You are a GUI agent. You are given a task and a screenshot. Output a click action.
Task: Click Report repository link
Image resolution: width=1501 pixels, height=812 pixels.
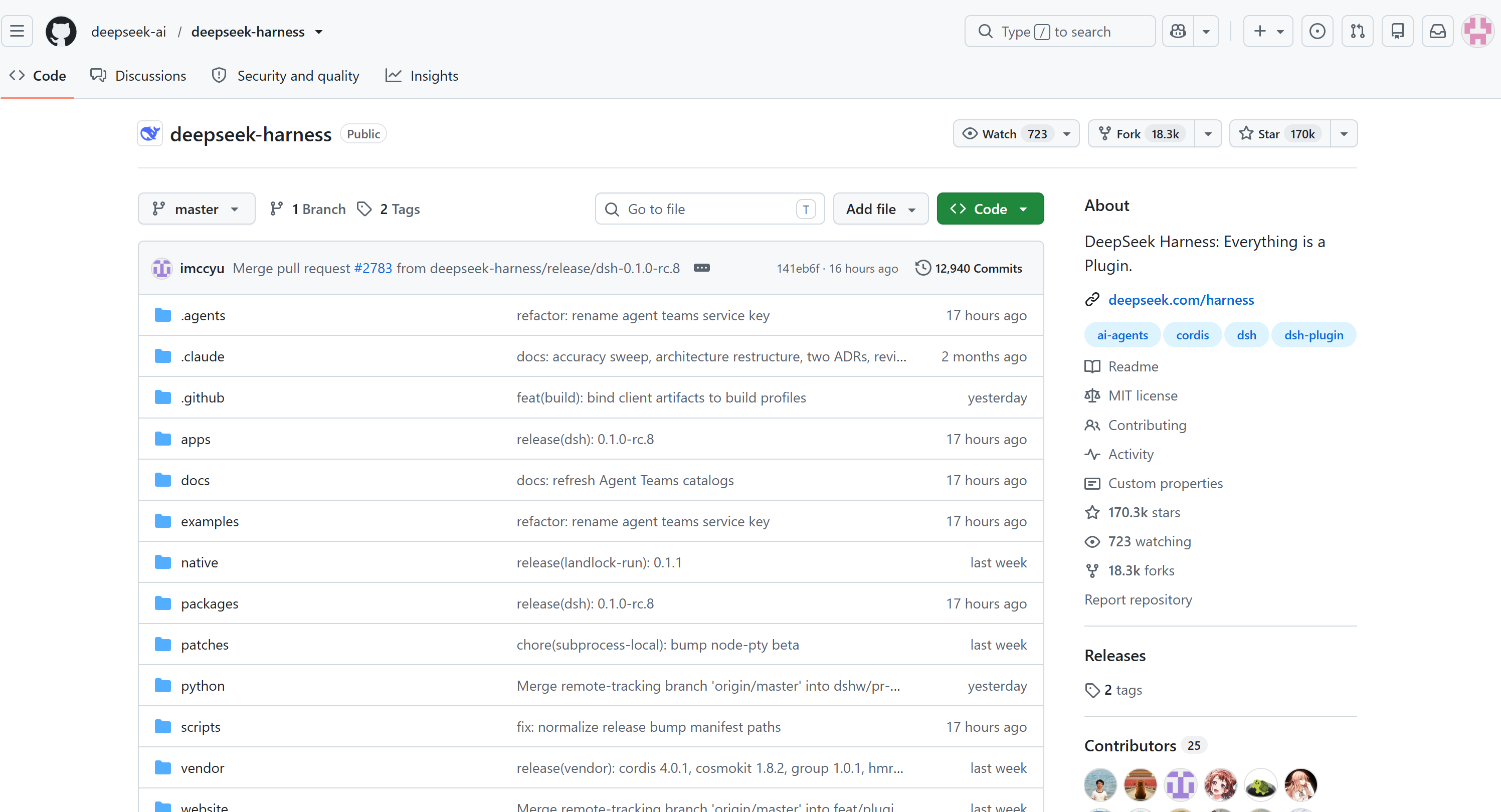click(x=1138, y=599)
